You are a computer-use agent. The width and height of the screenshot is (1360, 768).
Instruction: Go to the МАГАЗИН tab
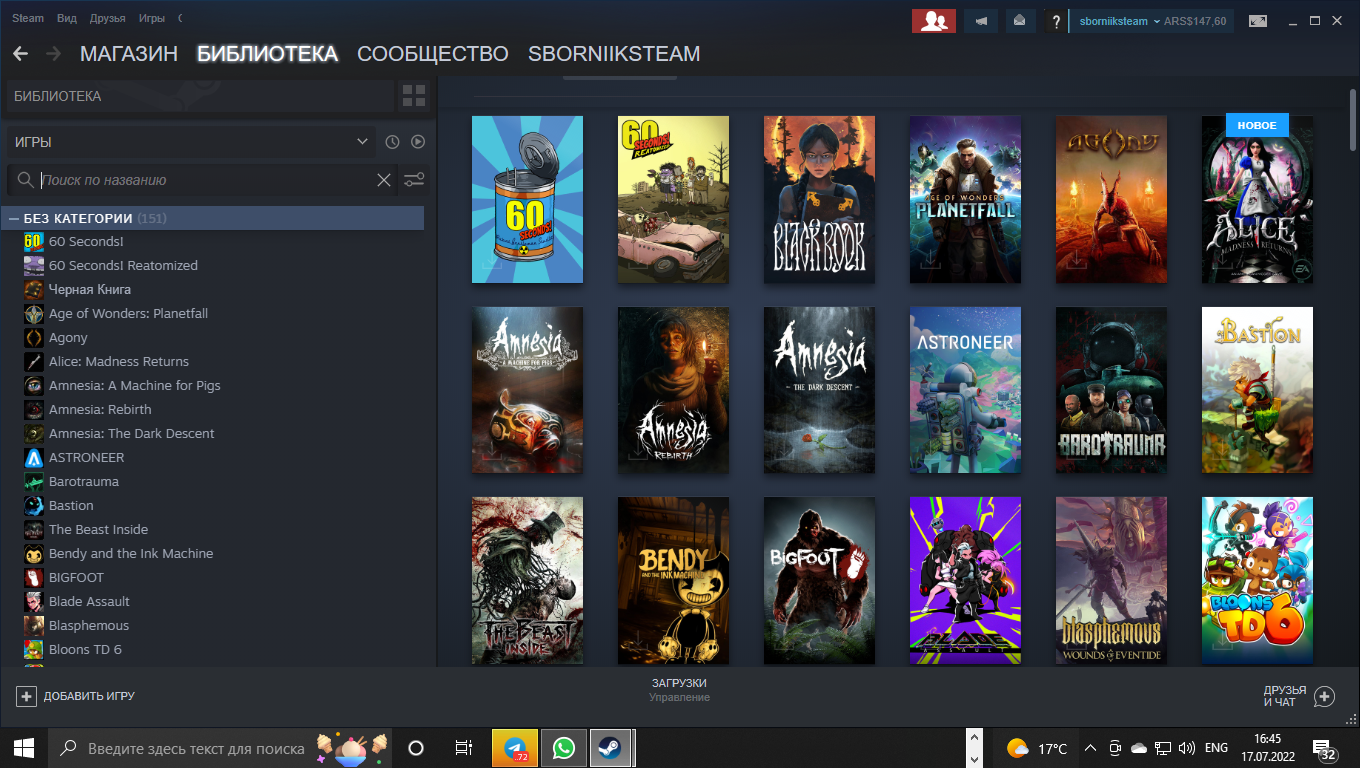[129, 54]
